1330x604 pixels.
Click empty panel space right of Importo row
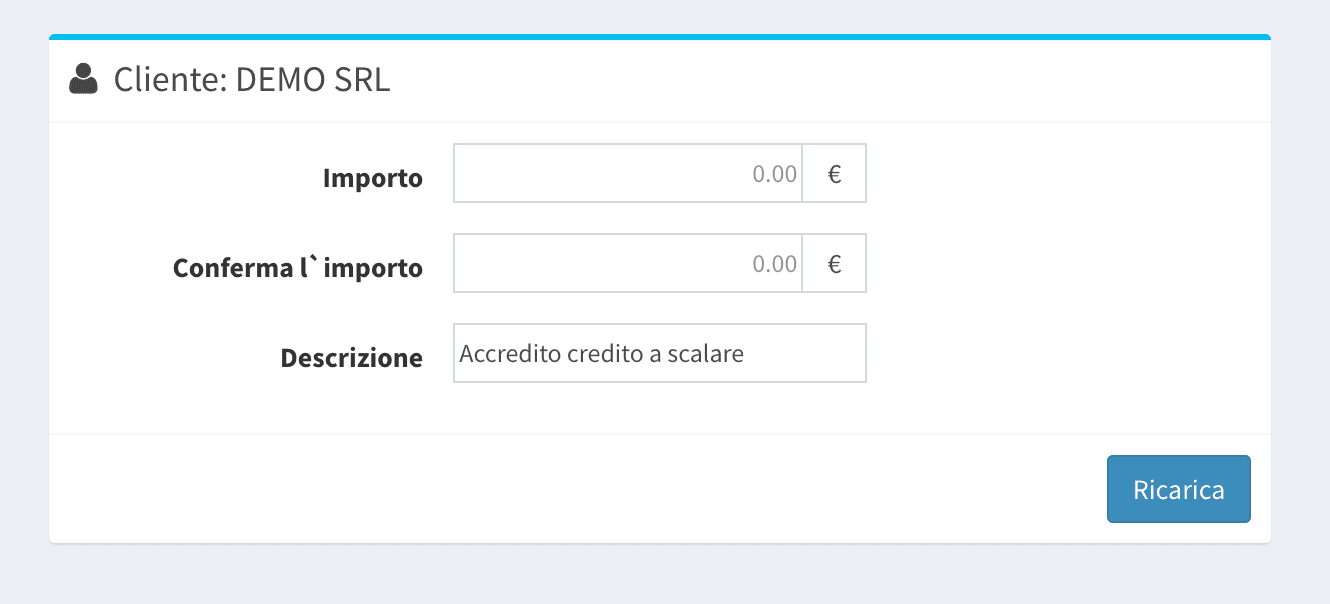(x=1060, y=174)
